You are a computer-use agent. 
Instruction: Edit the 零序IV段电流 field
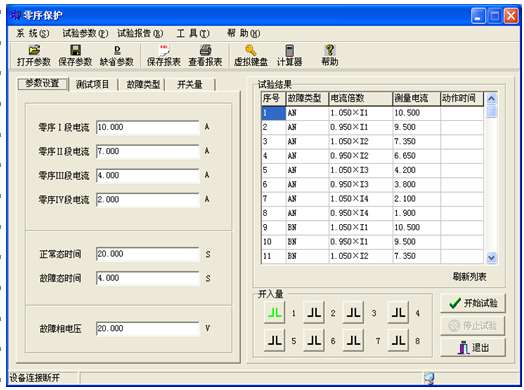[x=148, y=200]
